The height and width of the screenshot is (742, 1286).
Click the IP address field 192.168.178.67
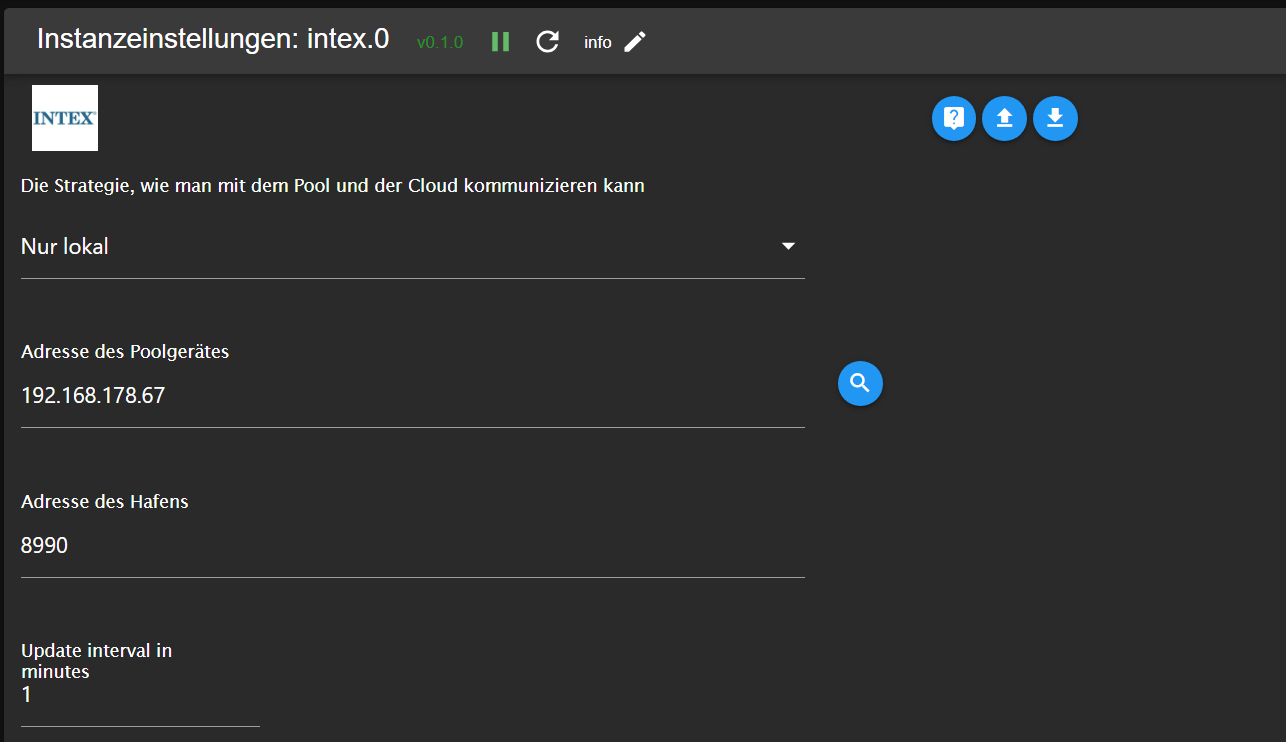[x=412, y=396]
